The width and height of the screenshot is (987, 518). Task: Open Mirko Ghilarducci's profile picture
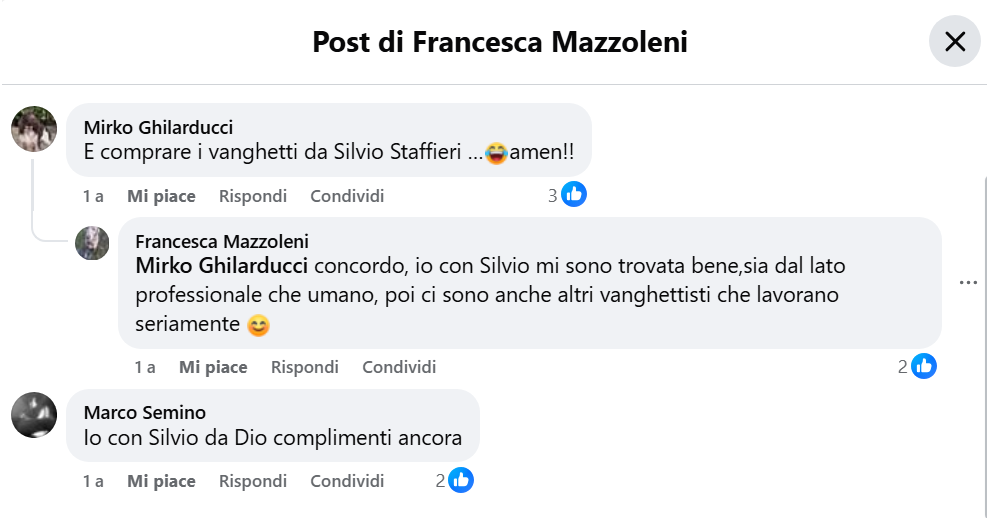click(x=34, y=129)
